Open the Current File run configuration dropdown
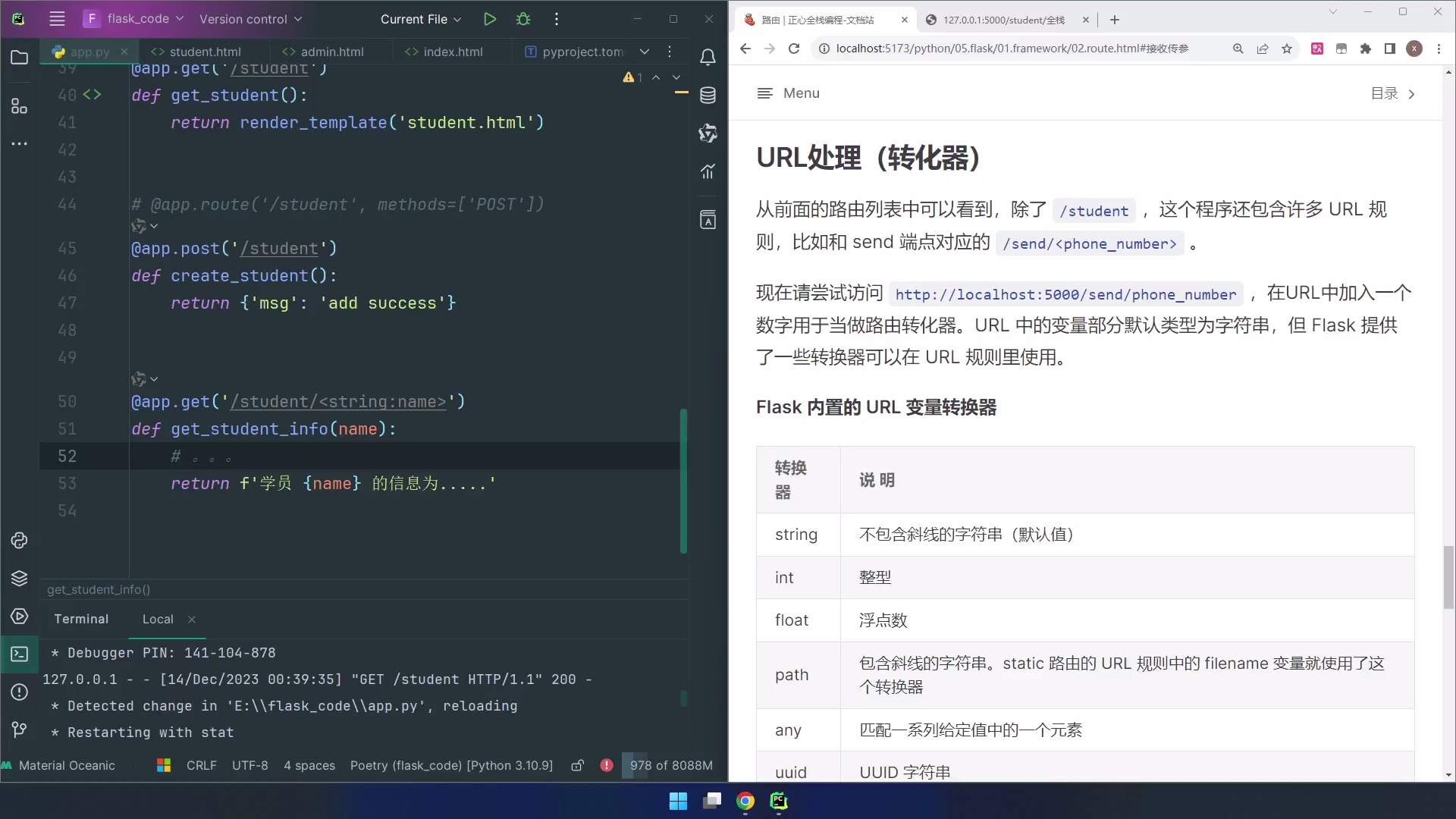The height and width of the screenshot is (819, 1456). pyautogui.click(x=421, y=19)
